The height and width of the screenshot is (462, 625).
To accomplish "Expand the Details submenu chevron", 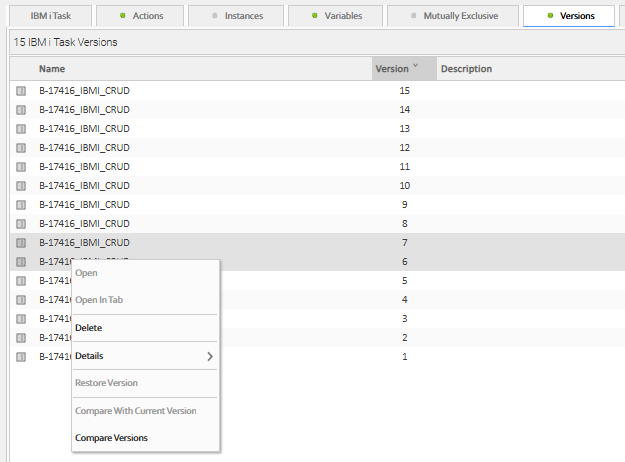I will (x=210, y=356).
